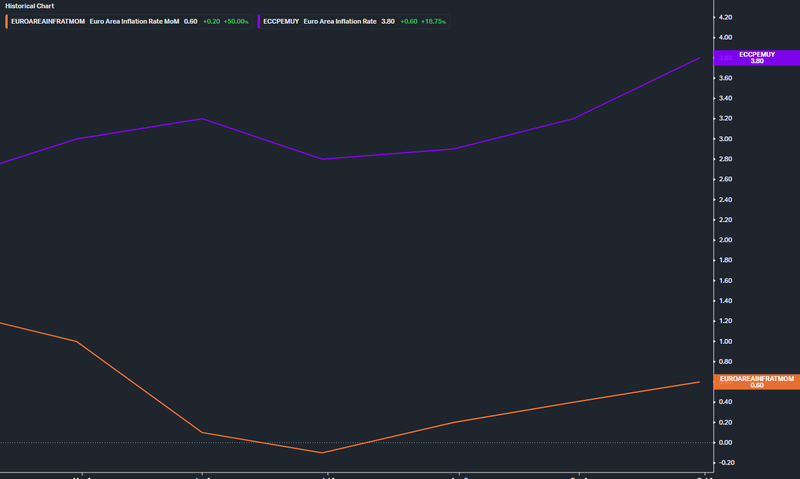Click the 2.00 label on the value axis

pyautogui.click(x=725, y=240)
